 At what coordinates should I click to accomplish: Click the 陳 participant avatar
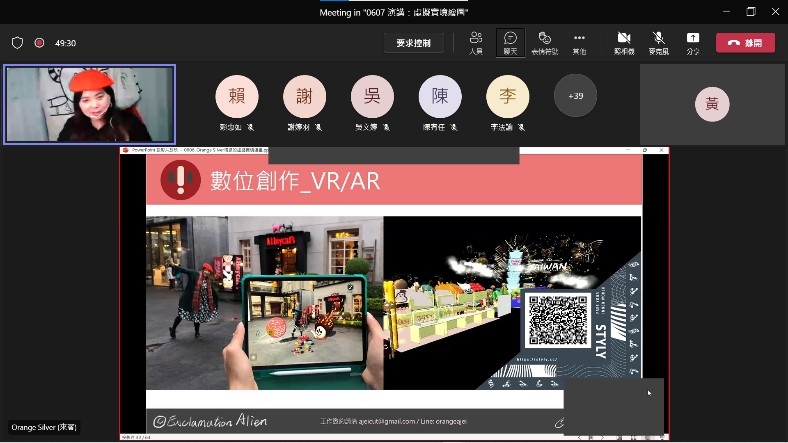440,97
